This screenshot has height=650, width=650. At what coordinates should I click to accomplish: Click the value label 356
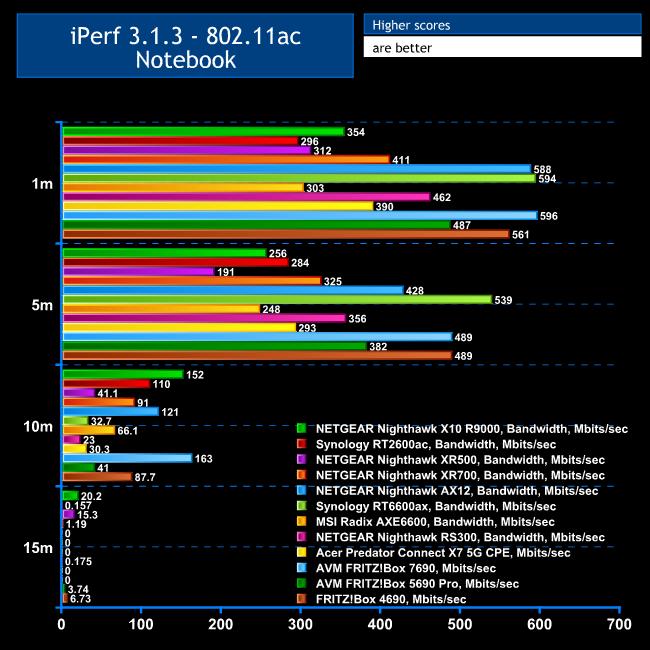357,319
